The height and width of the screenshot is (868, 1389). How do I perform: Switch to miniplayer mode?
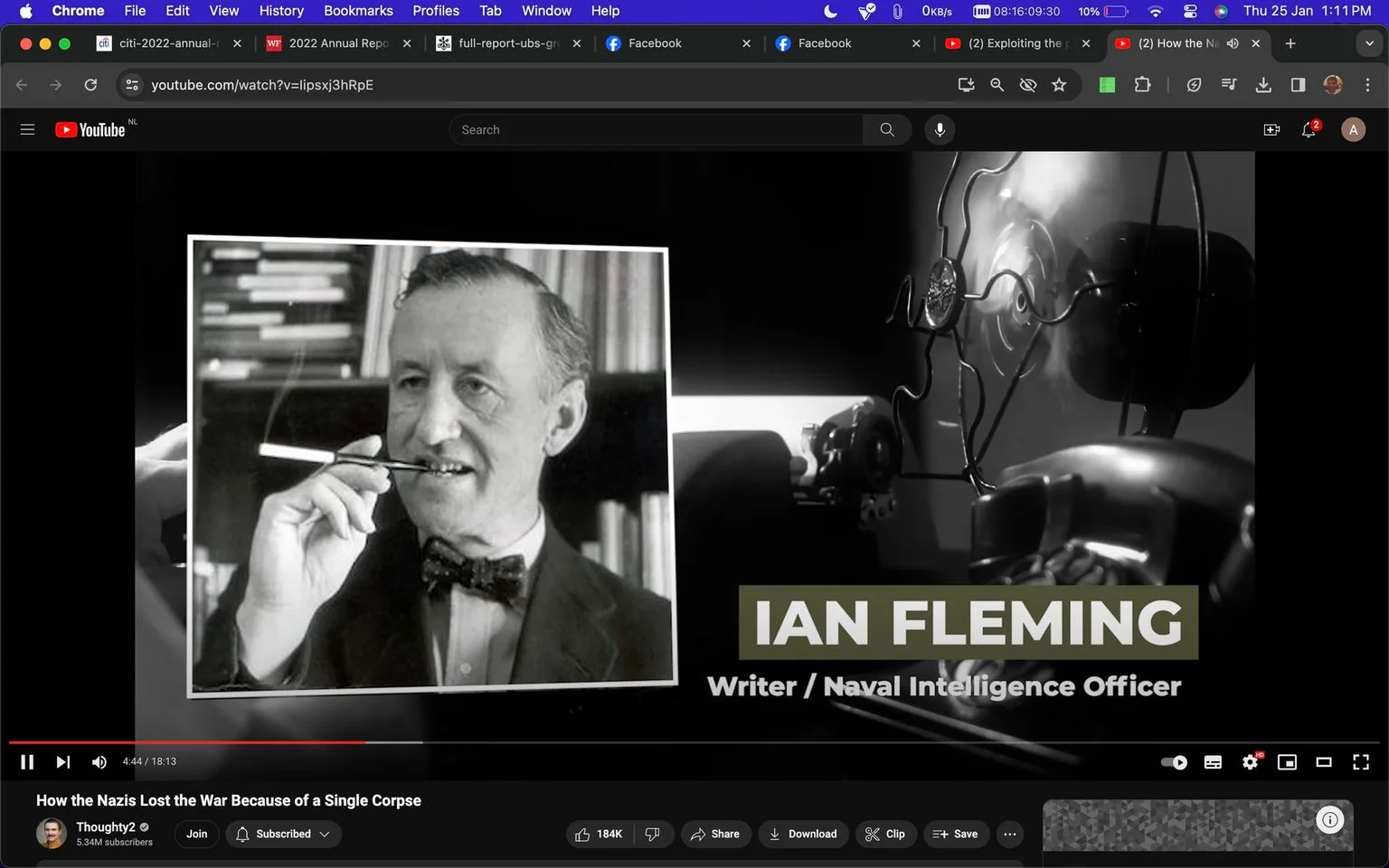pyautogui.click(x=1287, y=762)
